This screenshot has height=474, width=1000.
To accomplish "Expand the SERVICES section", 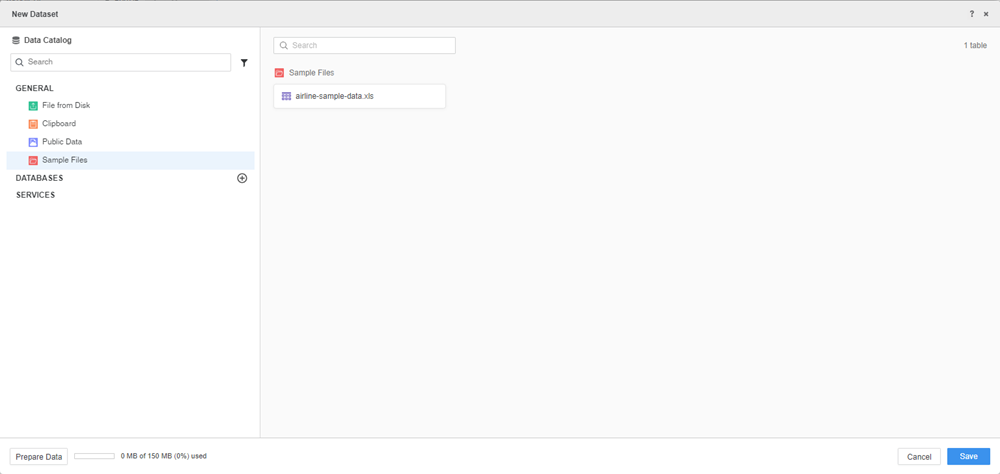I will [36, 195].
